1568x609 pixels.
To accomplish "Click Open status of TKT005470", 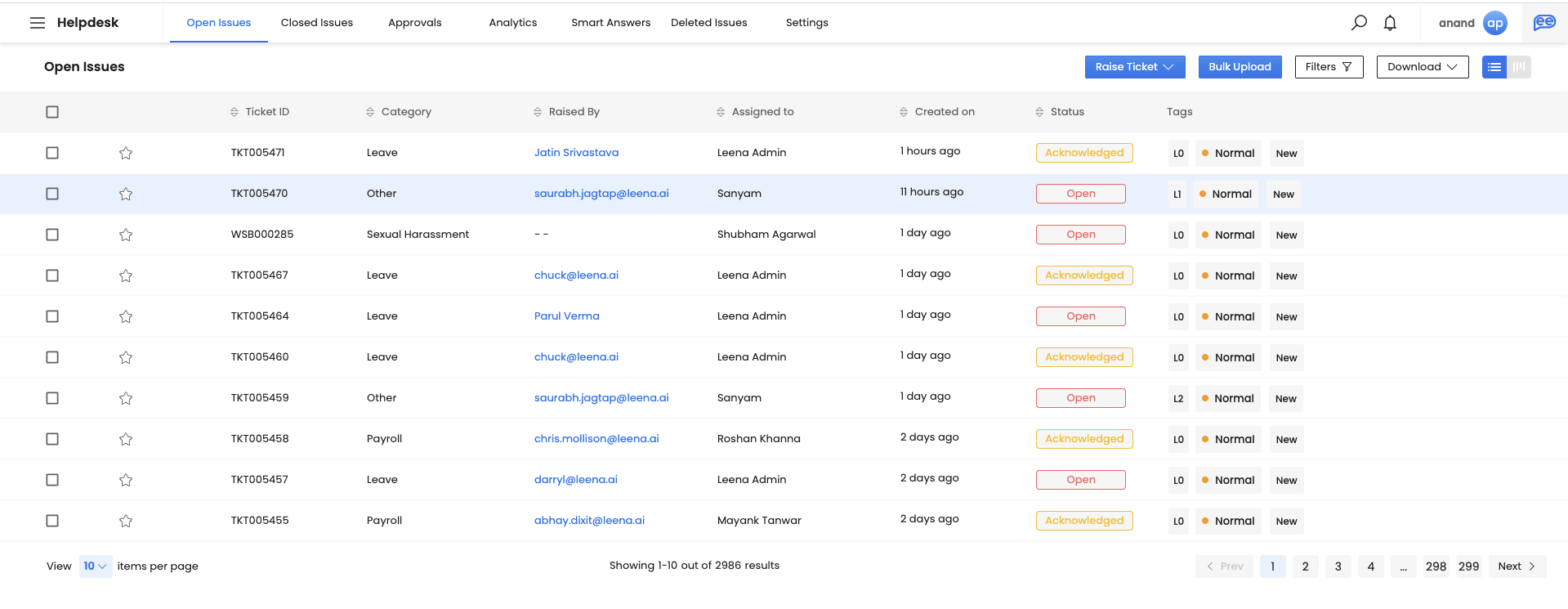I will (x=1081, y=194).
